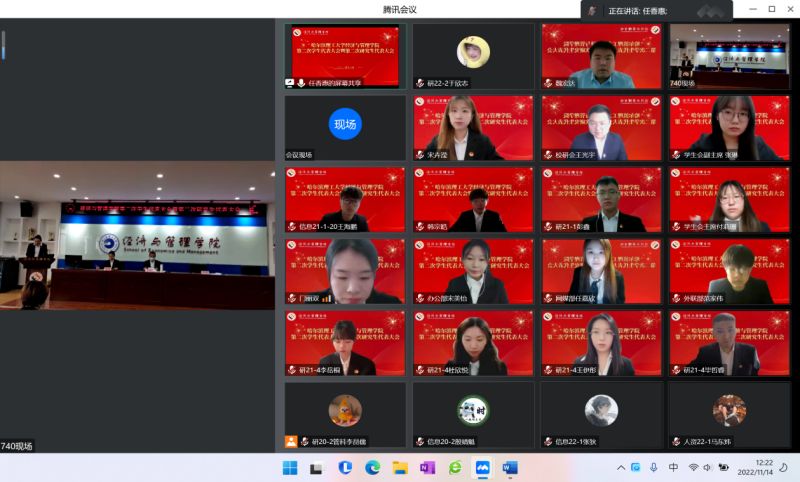Click the blue 现场 avatar circle
The height and width of the screenshot is (482, 800).
pos(345,124)
